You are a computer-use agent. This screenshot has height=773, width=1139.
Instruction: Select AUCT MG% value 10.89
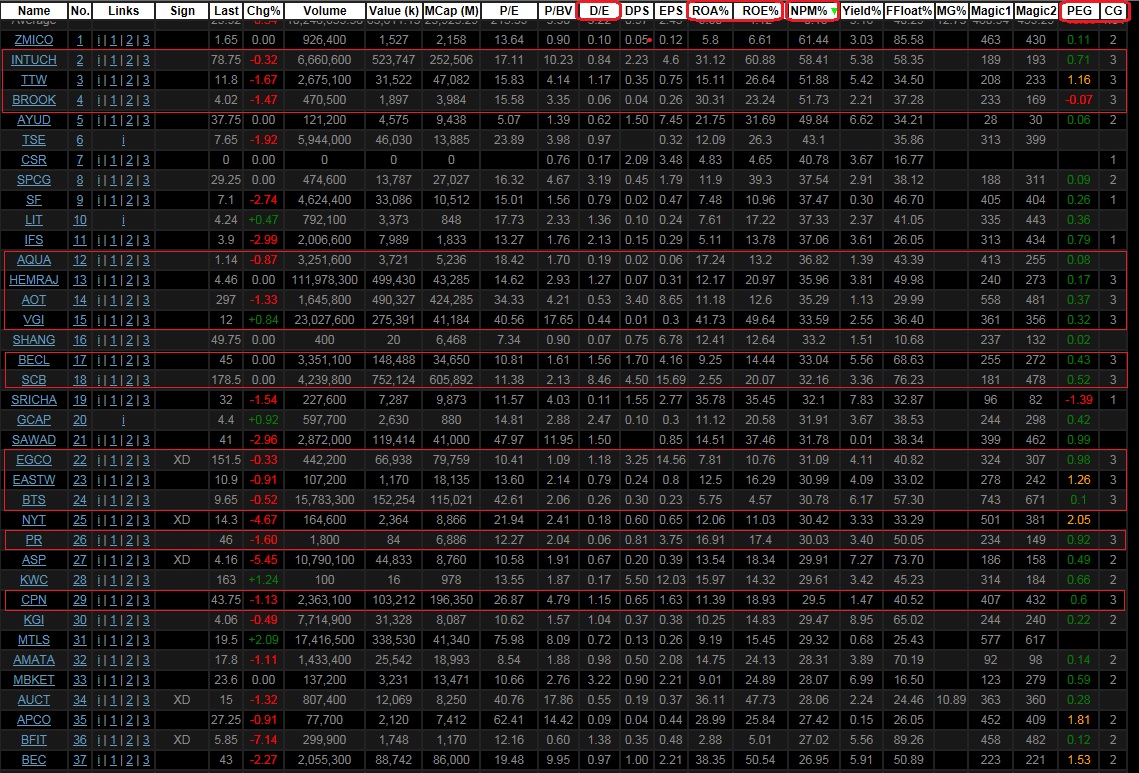951,700
